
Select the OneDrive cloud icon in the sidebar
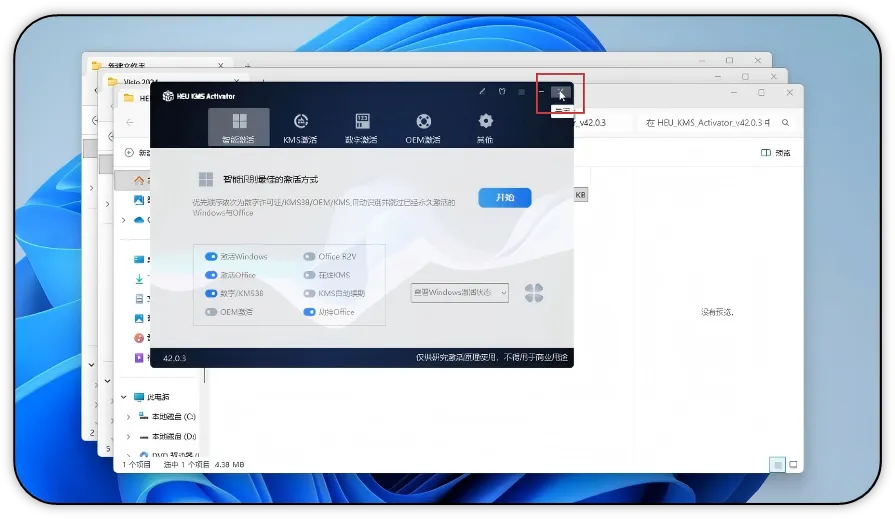click(x=139, y=220)
